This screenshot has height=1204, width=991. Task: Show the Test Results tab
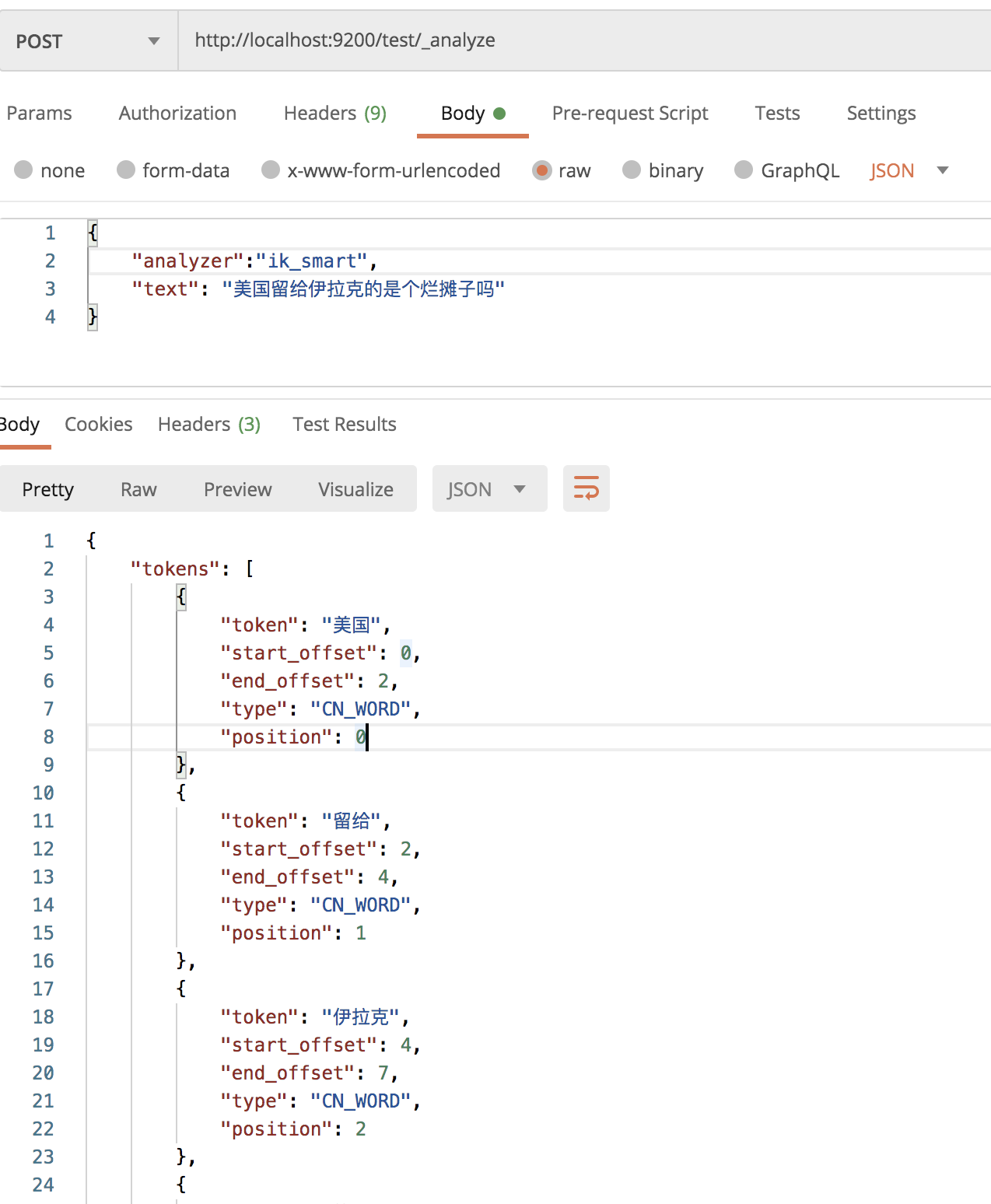[344, 425]
